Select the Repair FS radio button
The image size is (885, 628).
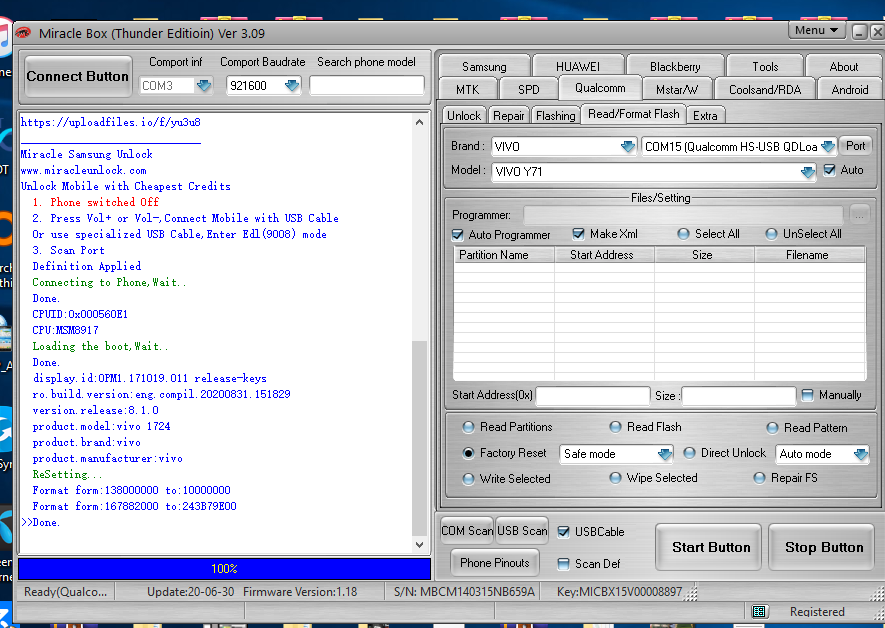tap(759, 478)
